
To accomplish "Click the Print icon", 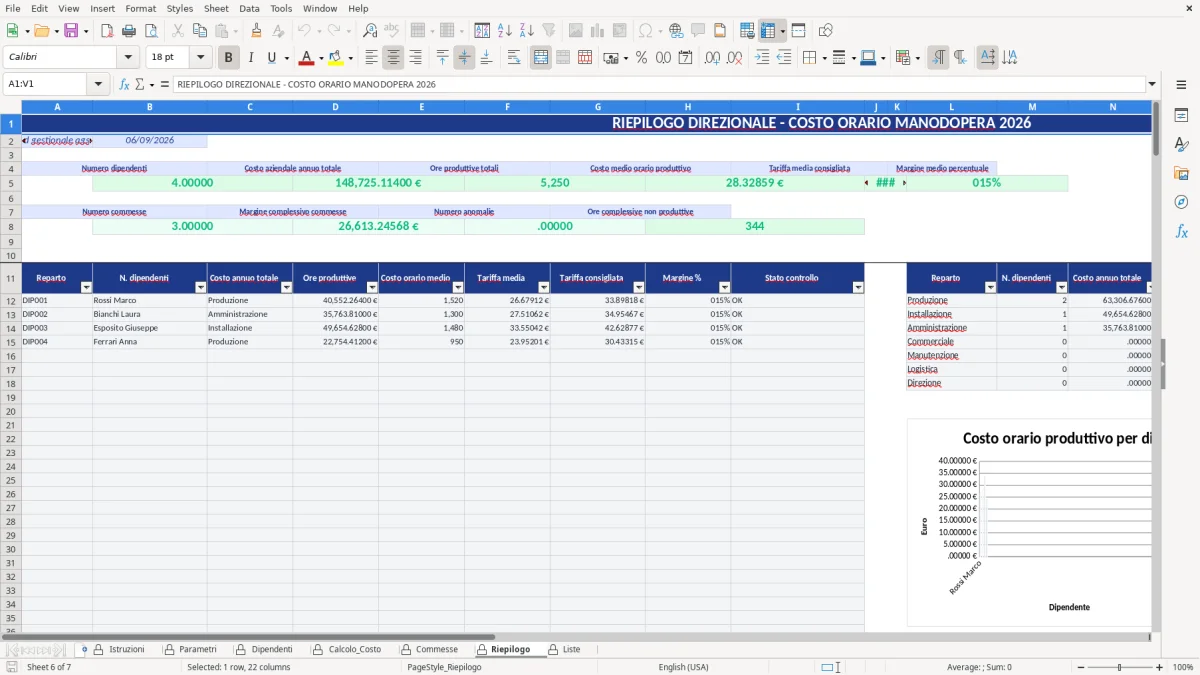I will click(x=129, y=31).
